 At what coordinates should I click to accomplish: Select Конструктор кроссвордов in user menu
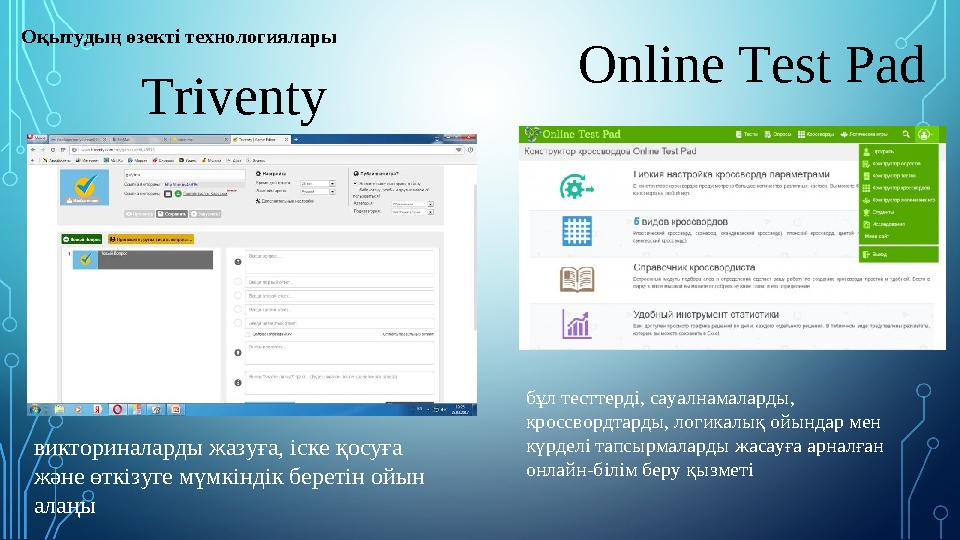point(896,188)
